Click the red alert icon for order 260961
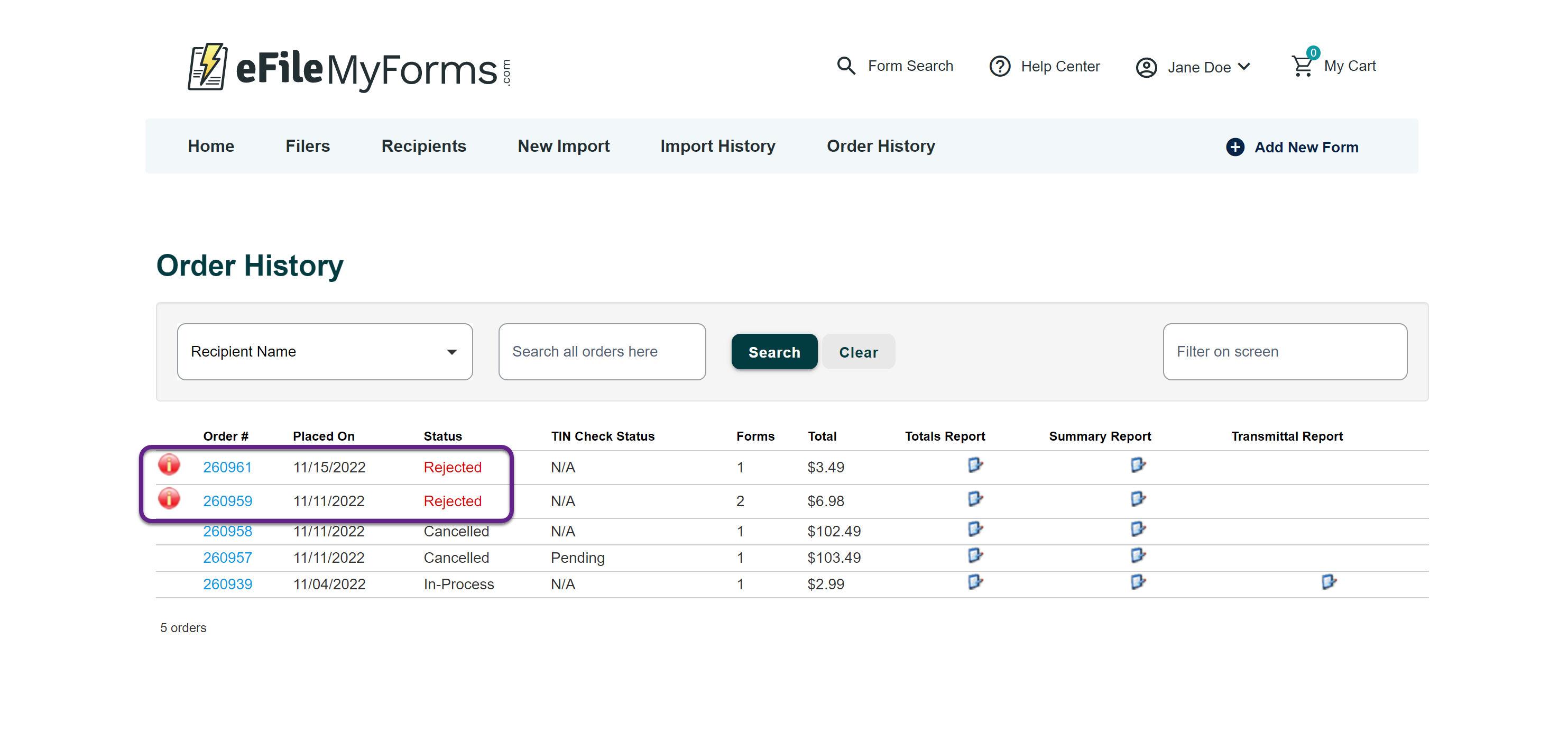1568x730 pixels. (169, 464)
